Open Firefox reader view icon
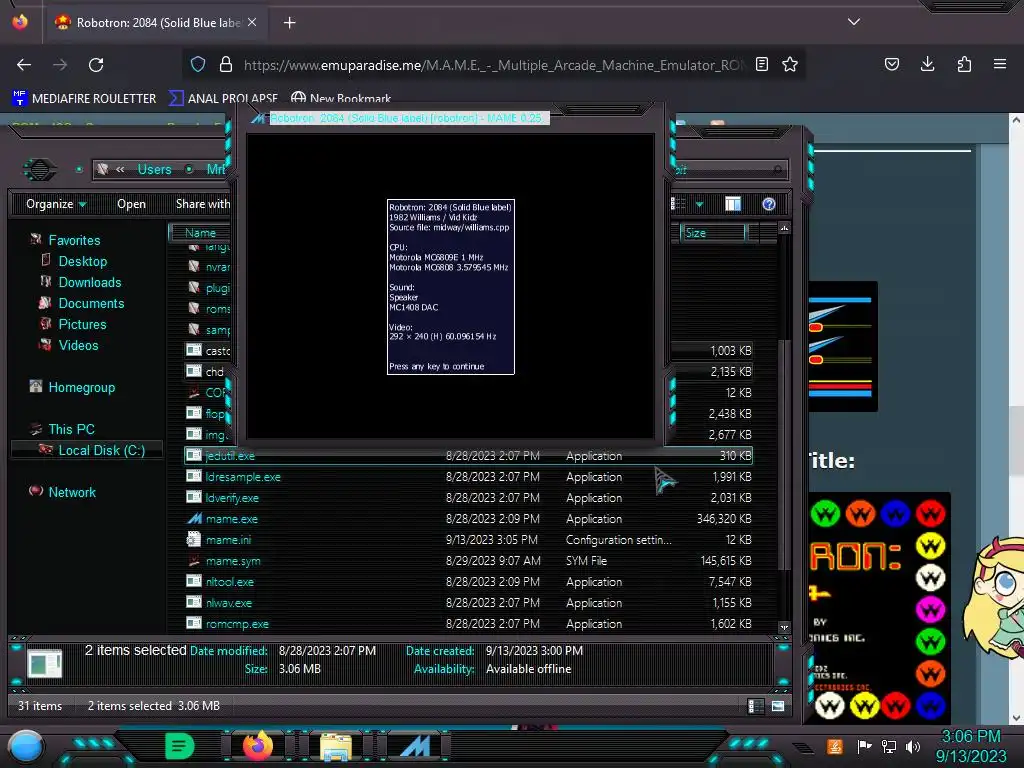 (x=761, y=64)
